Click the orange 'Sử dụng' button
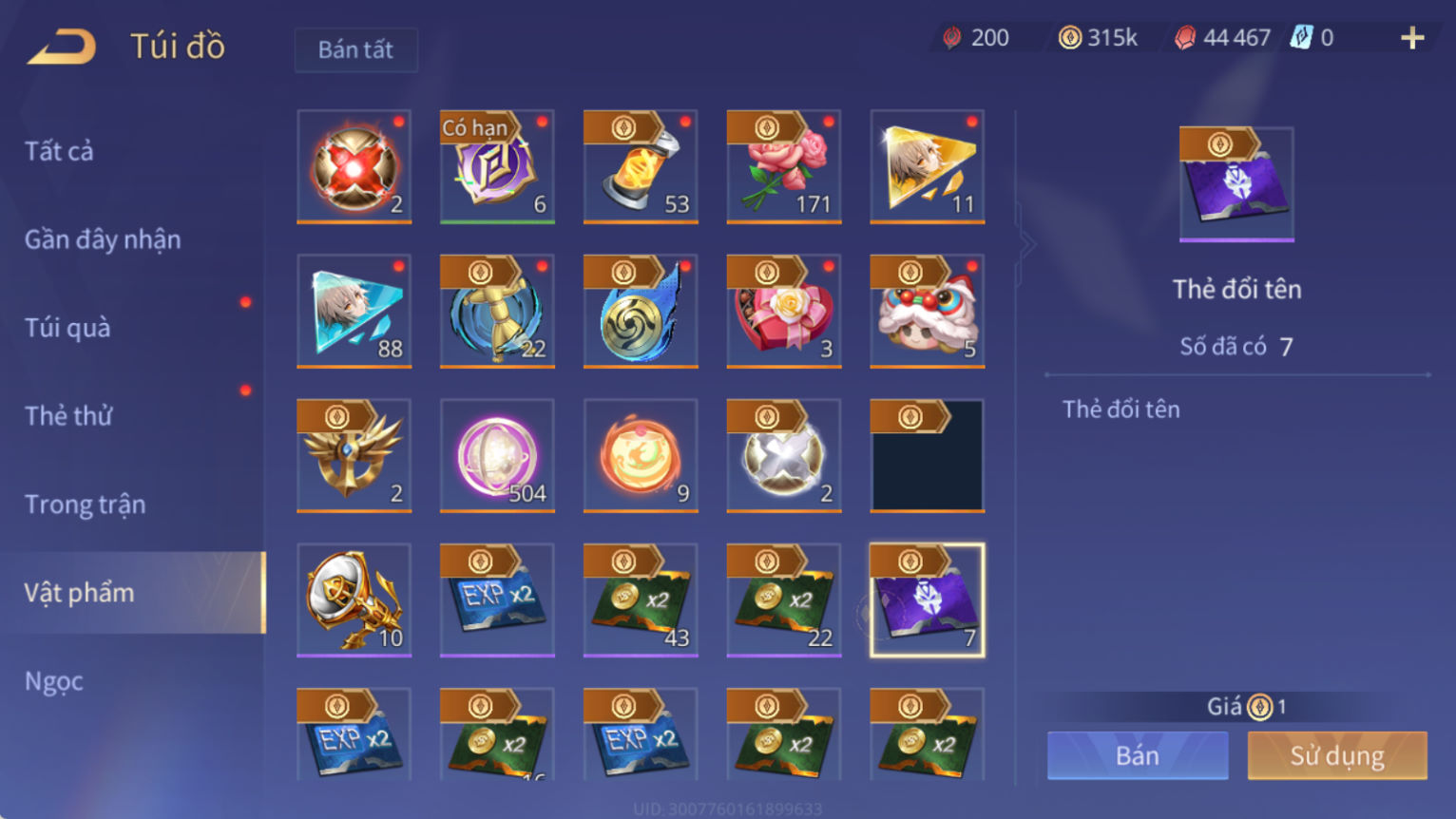The height and width of the screenshot is (819, 1456). point(1337,755)
